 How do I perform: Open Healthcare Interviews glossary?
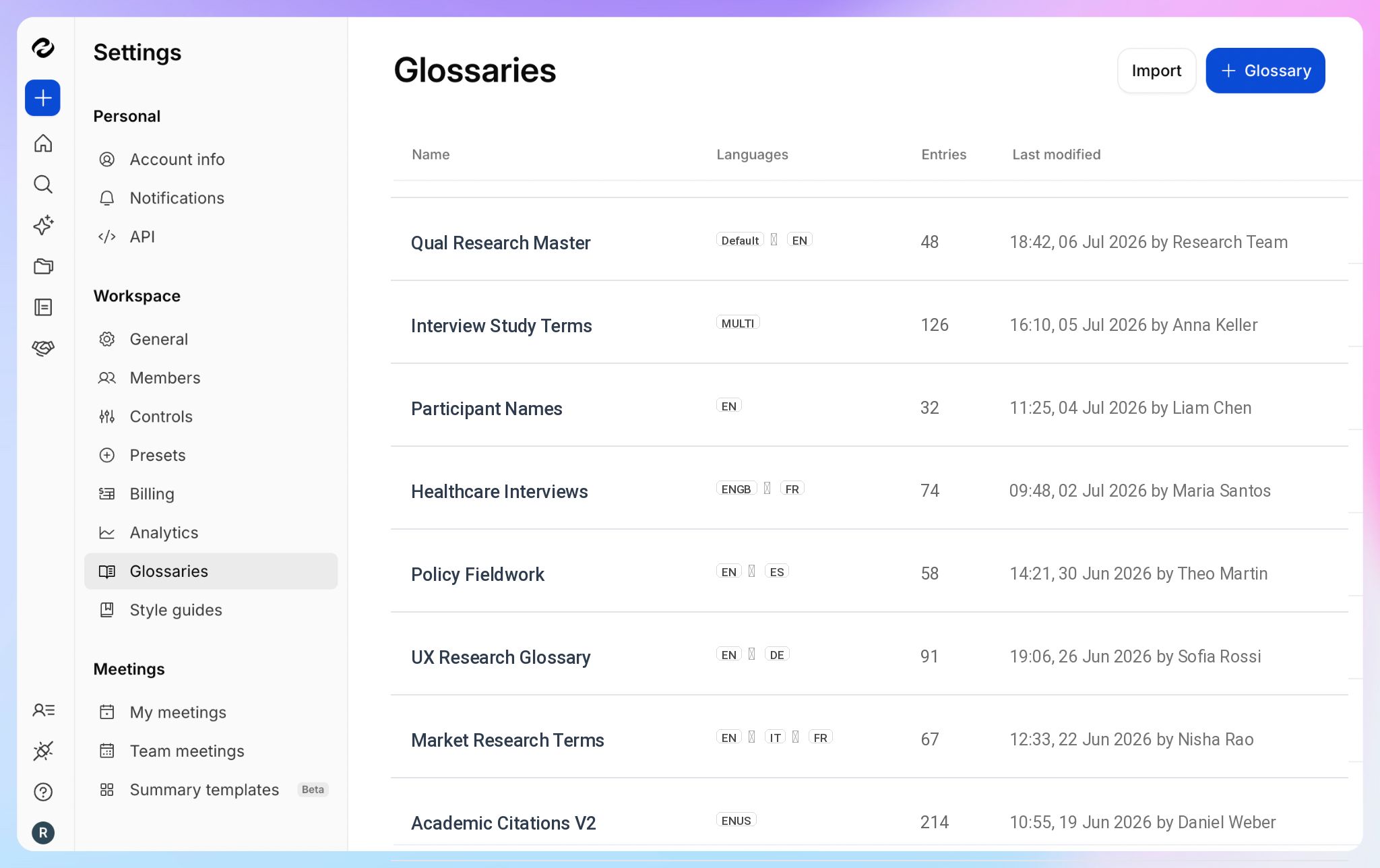tap(499, 491)
